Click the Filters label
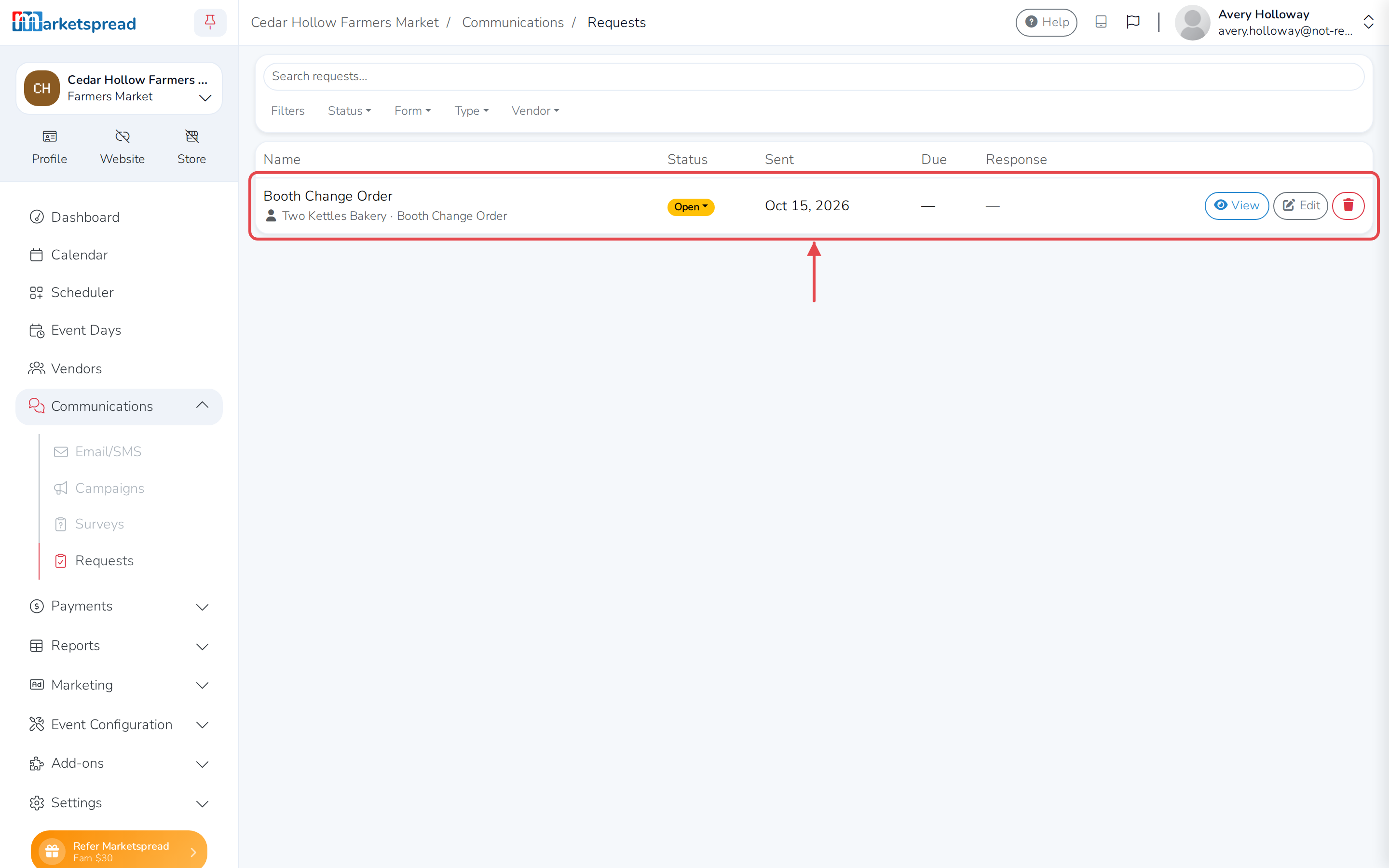The width and height of the screenshot is (1389, 868). (x=287, y=110)
